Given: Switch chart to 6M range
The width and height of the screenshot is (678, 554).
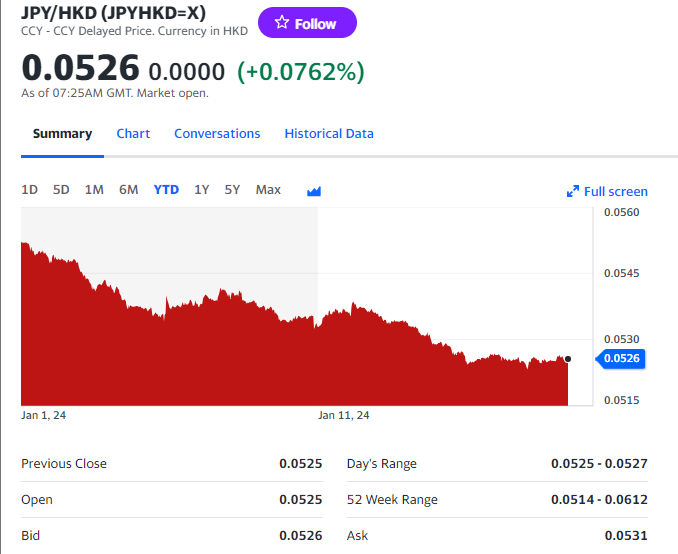Looking at the screenshot, I should point(128,190).
